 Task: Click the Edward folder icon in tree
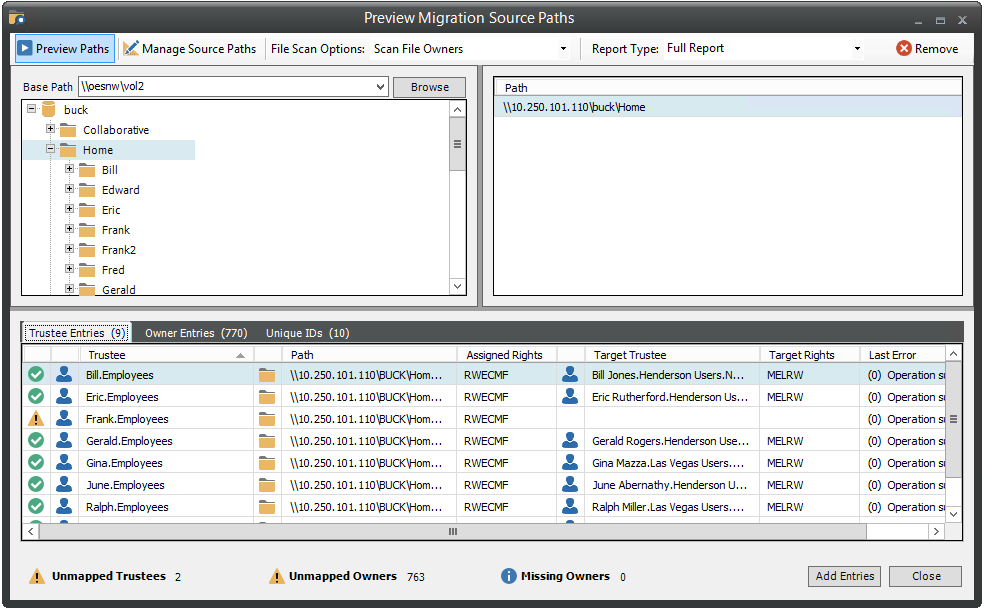point(87,190)
